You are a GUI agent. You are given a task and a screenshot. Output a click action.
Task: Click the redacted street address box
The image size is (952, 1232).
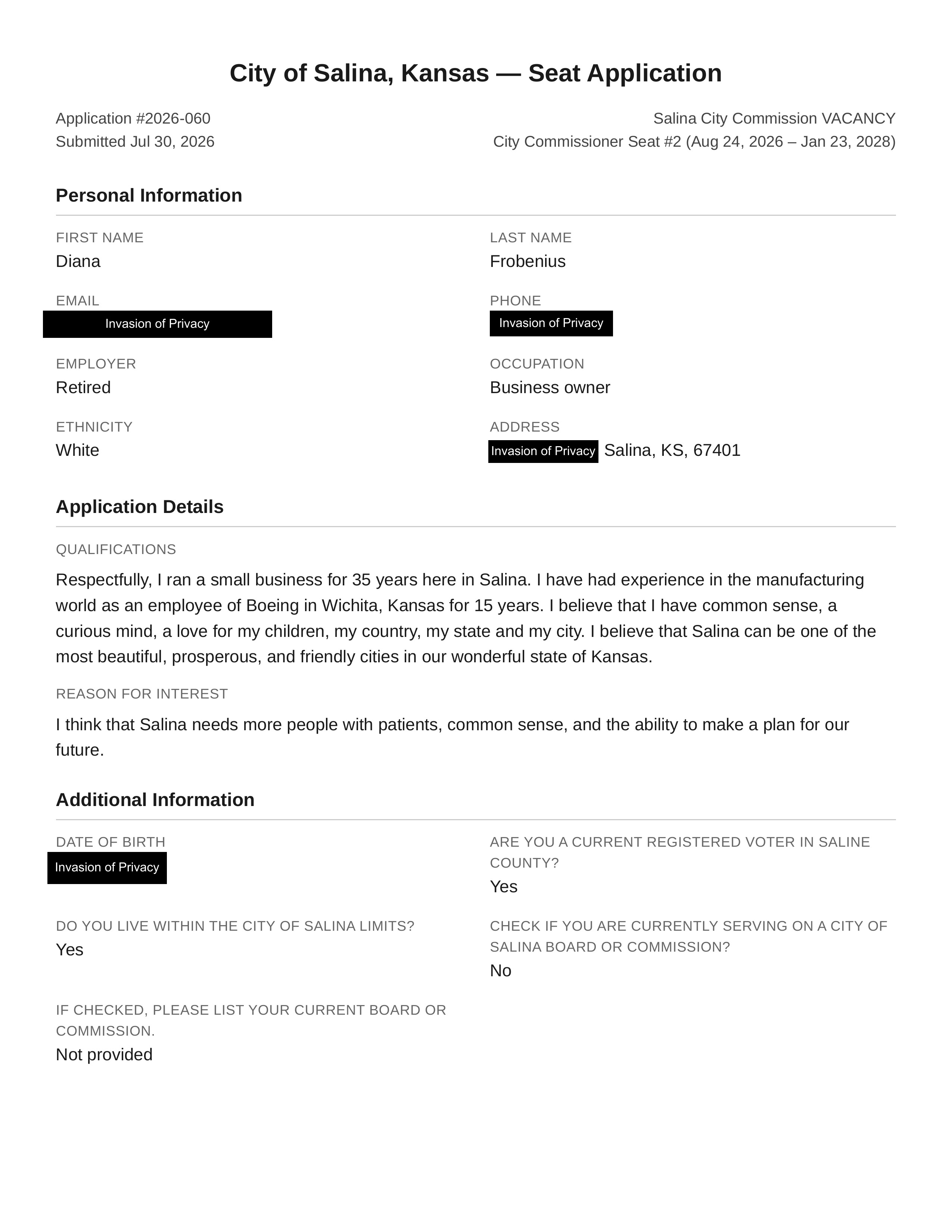point(543,451)
